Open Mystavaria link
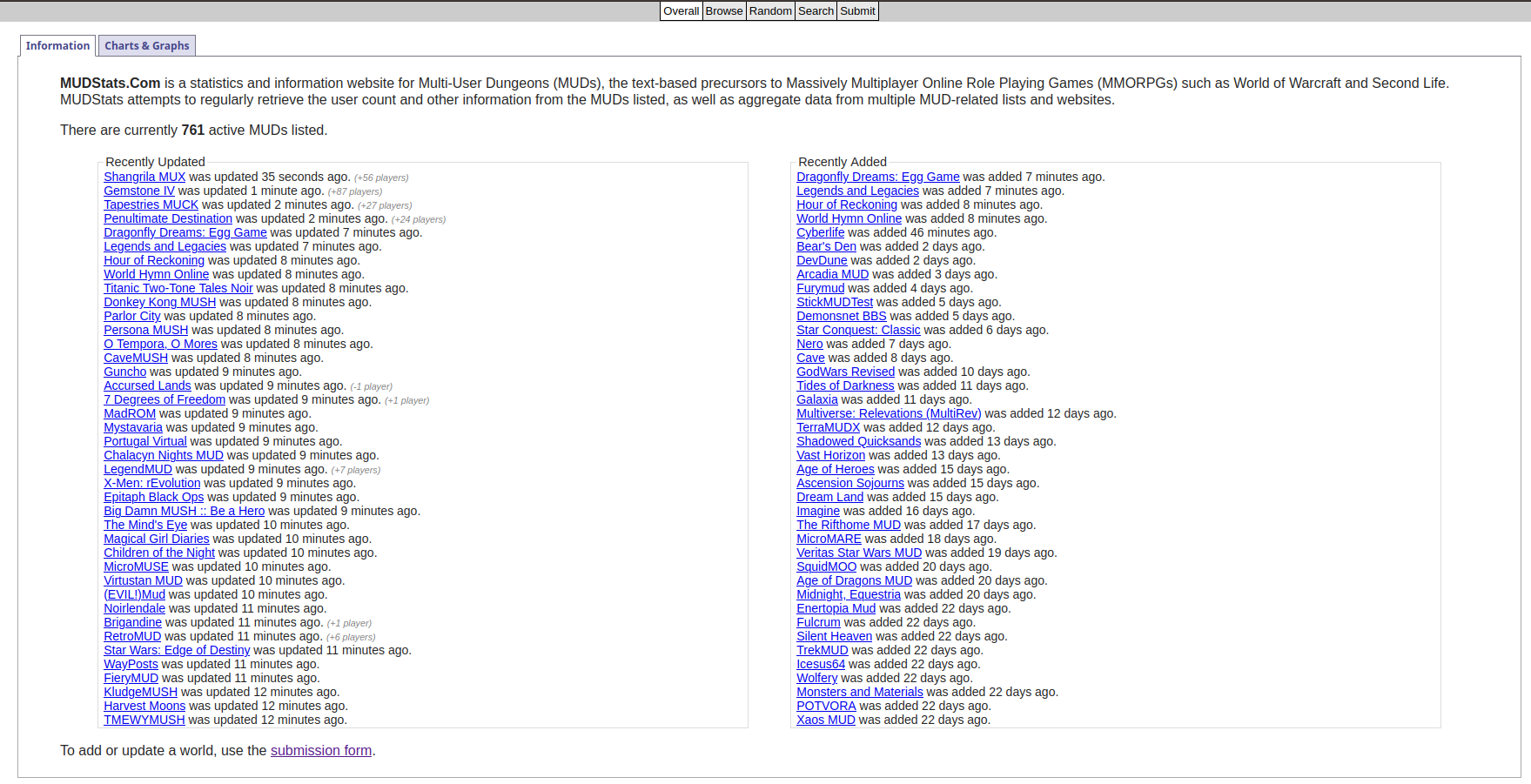Viewport: 1531px width, 784px height. pos(133,427)
